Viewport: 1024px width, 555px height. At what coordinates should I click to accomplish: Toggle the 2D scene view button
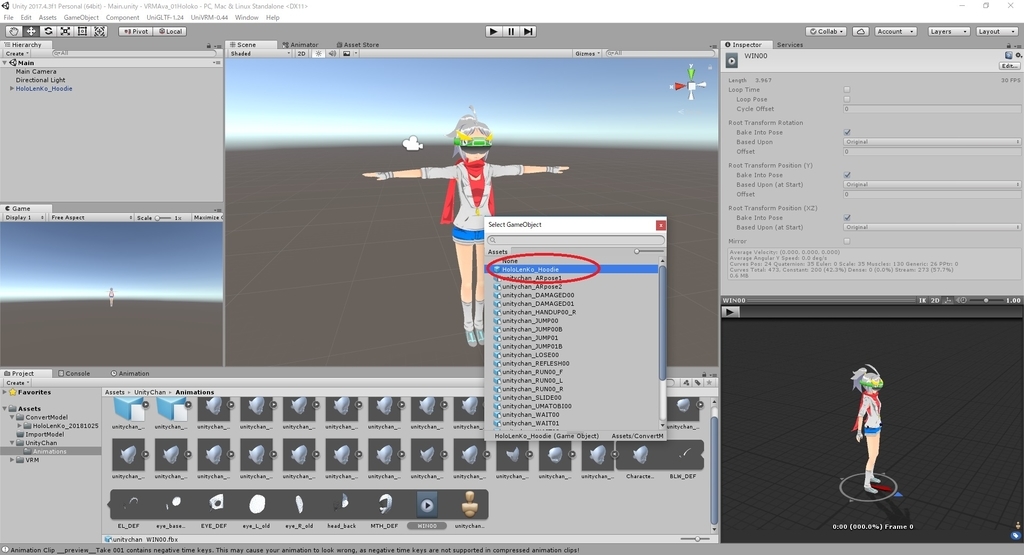(x=301, y=54)
